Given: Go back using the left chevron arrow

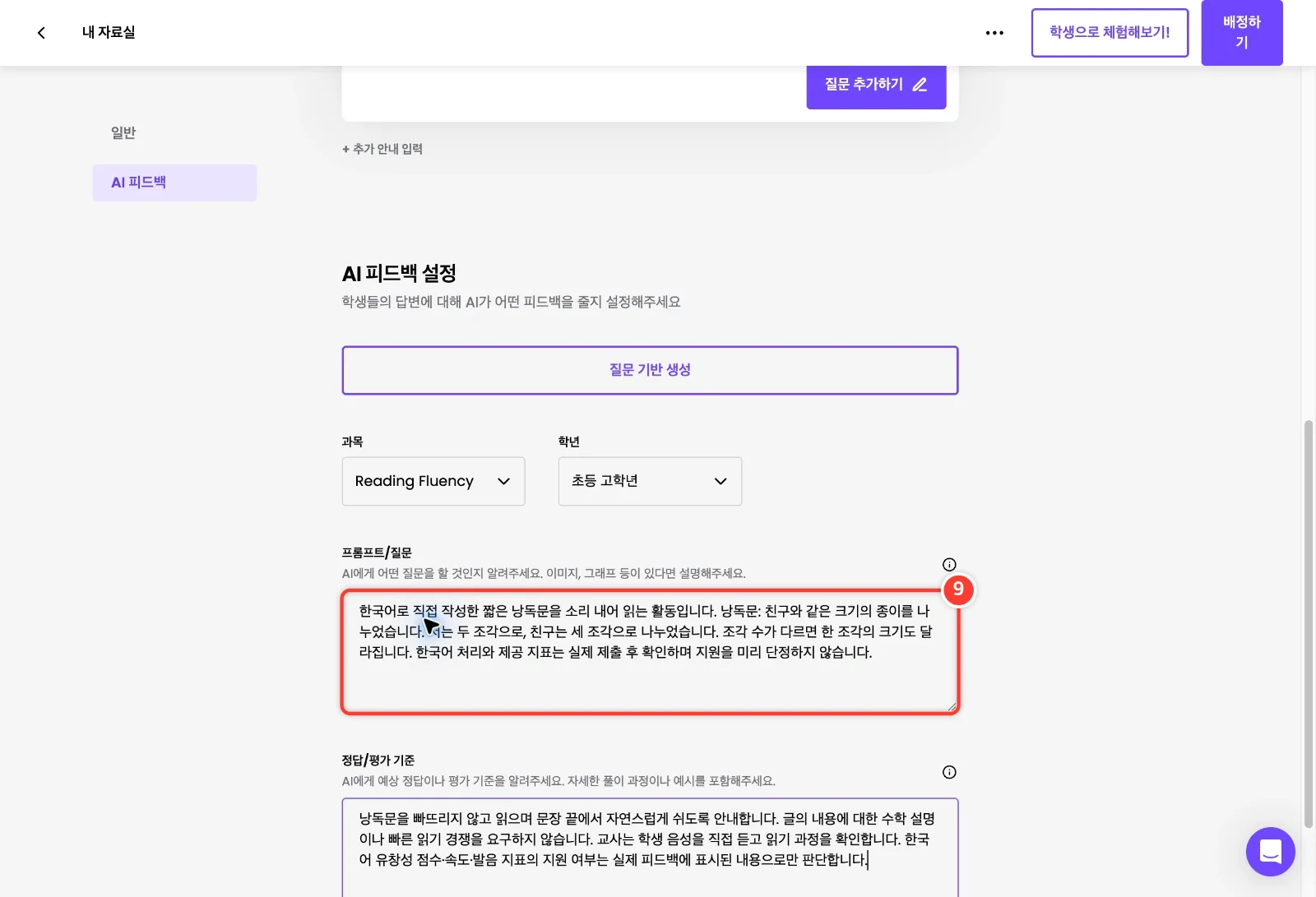Looking at the screenshot, I should tap(41, 33).
